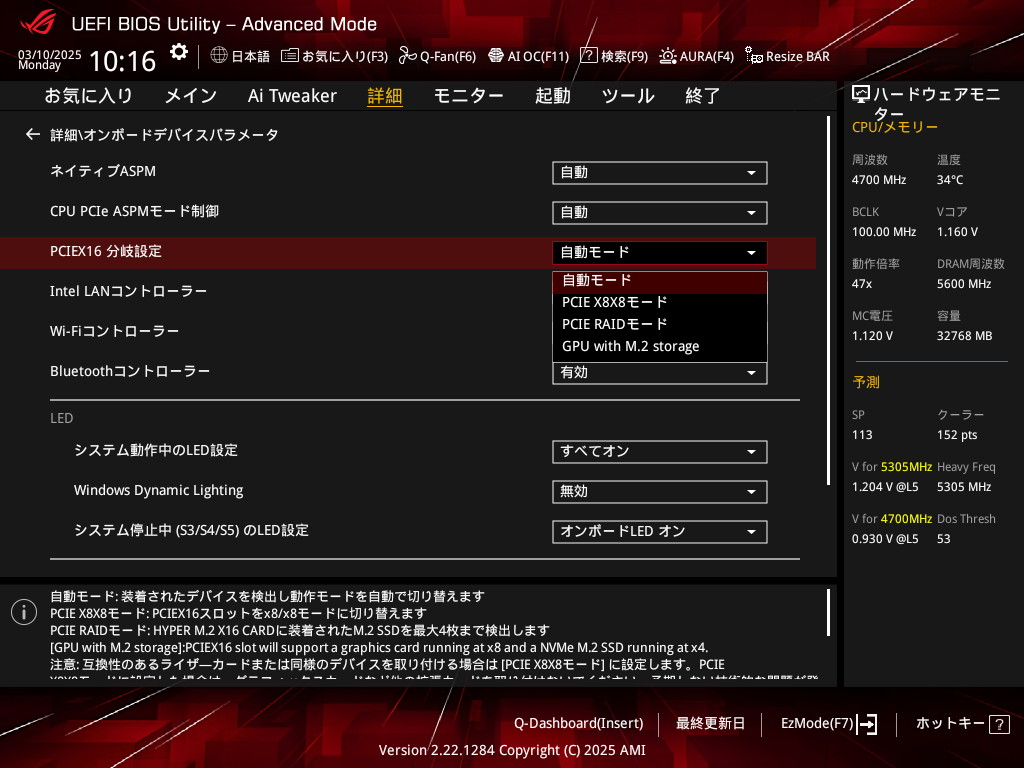Open the モニター tab

468,96
